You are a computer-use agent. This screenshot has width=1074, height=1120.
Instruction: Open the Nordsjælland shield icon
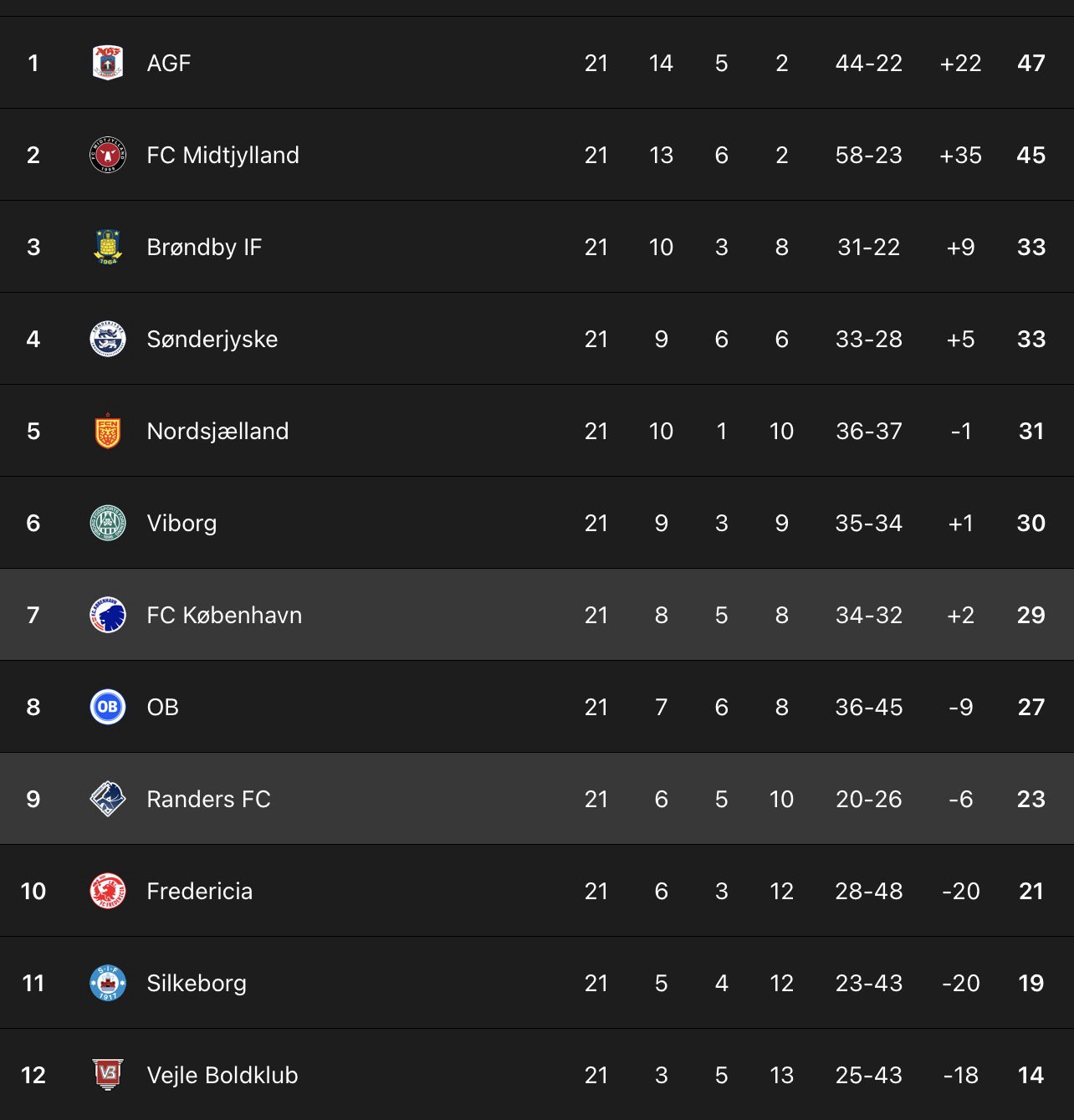coord(108,431)
